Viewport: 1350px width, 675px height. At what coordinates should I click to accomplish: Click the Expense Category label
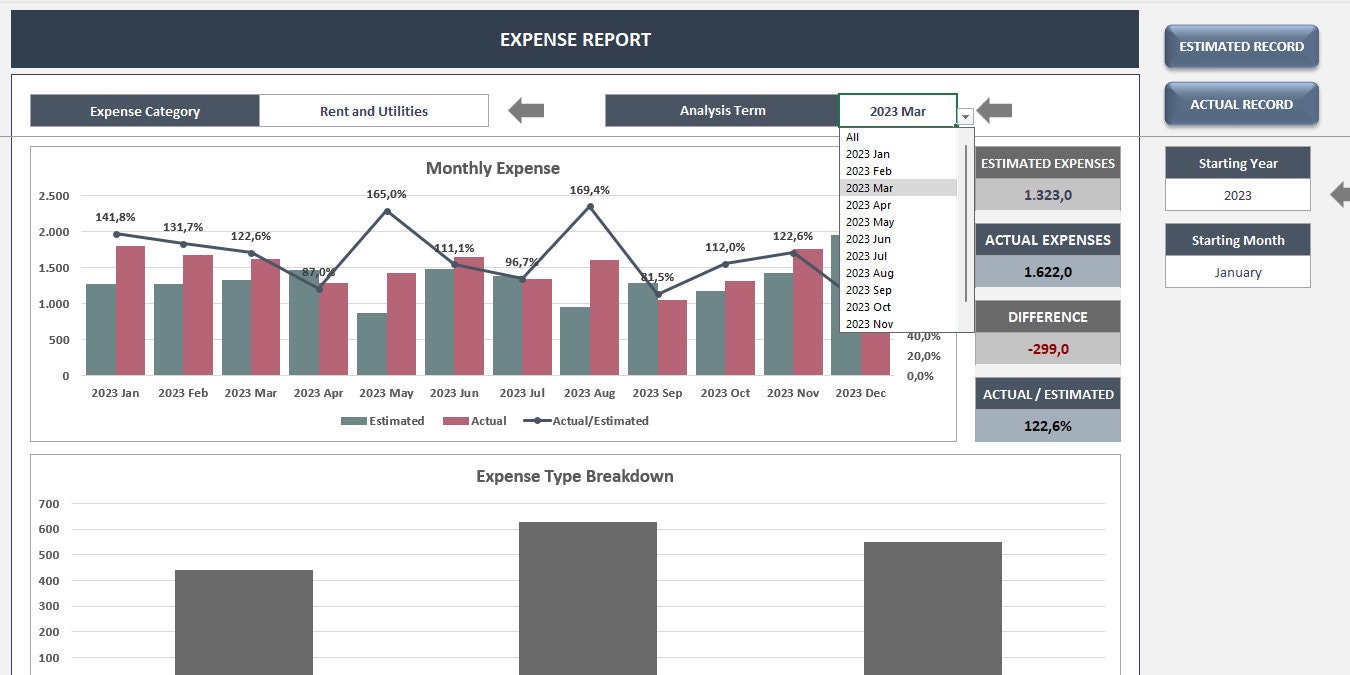click(145, 111)
